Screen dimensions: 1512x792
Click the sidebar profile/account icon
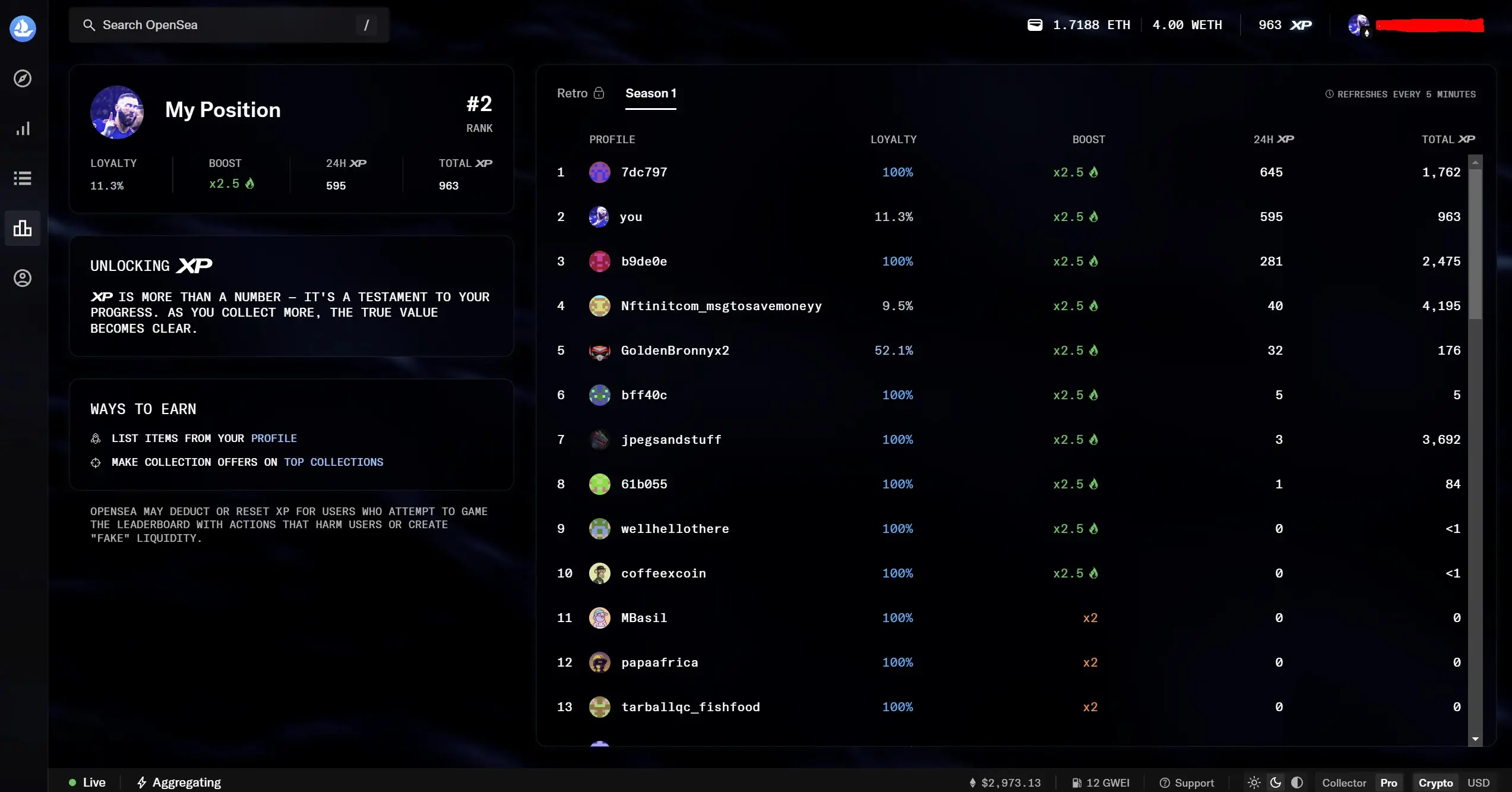tap(23, 278)
